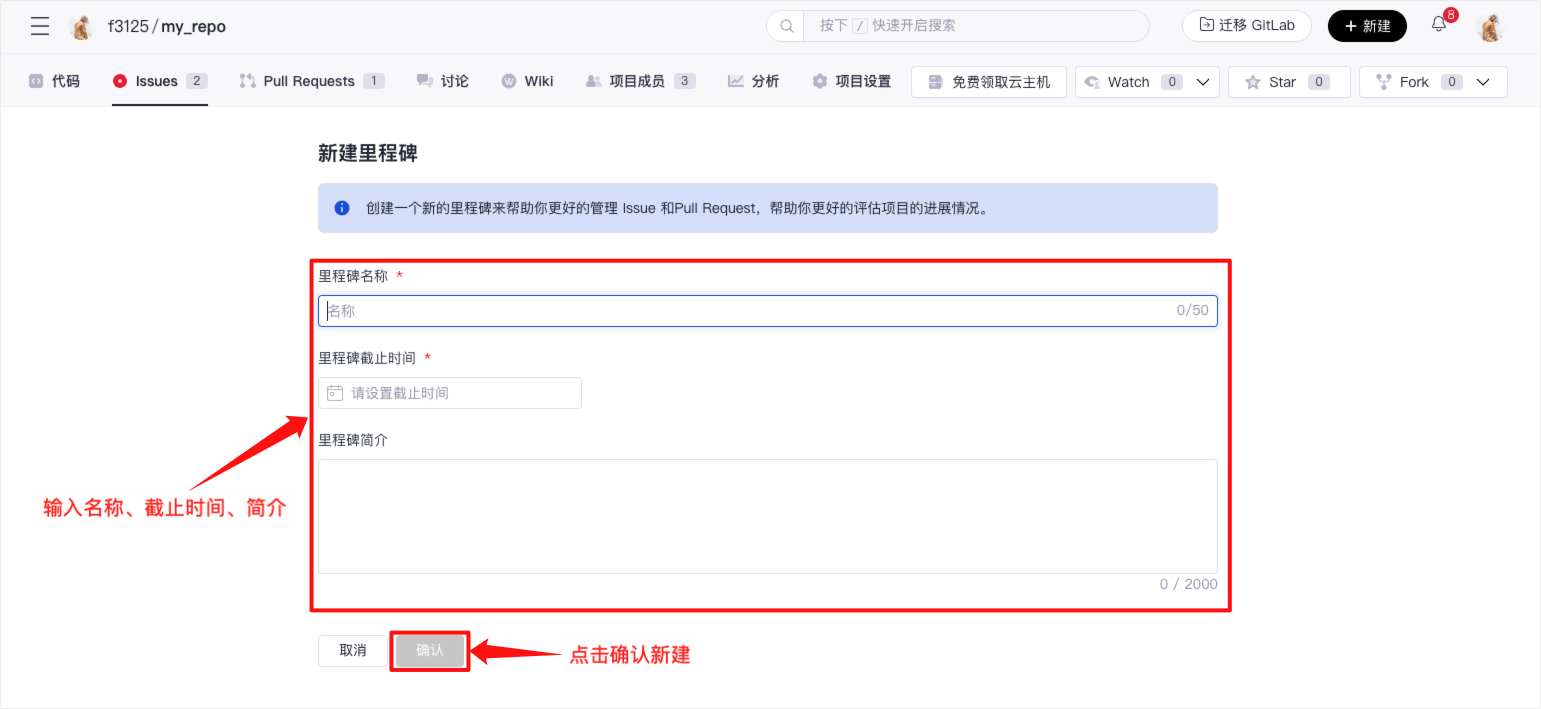Click the 免费领取云主机 server icon button
Image resolution: width=1541 pixels, height=709 pixels.
point(988,82)
